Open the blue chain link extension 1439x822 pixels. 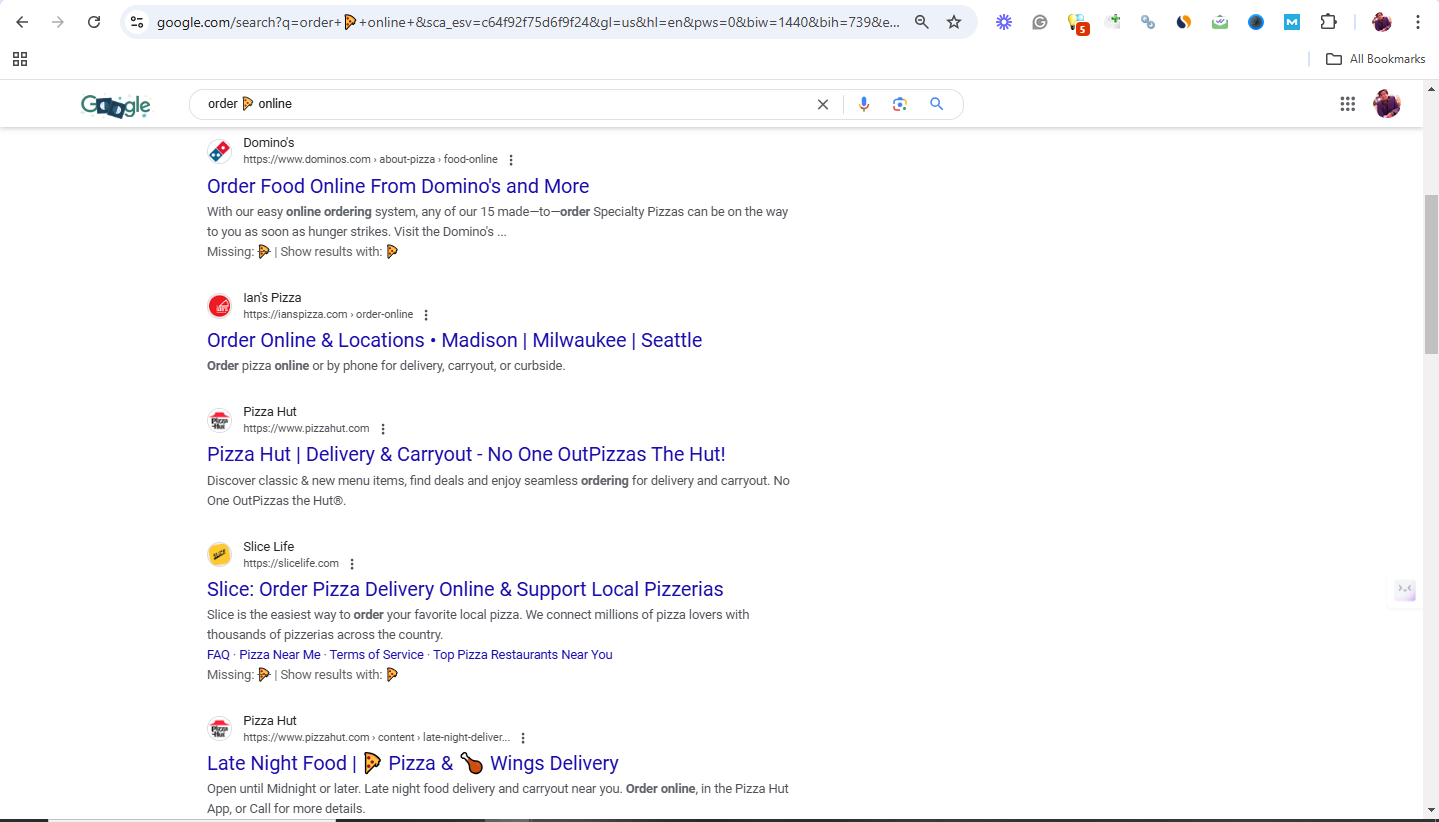pyautogui.click(x=1148, y=22)
